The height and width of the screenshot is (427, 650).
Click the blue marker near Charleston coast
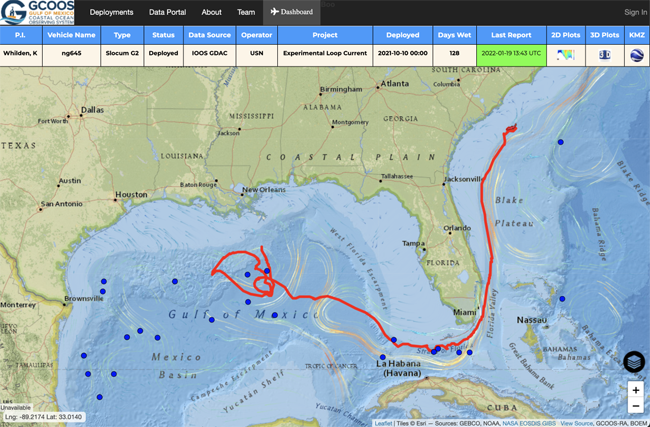(x=561, y=142)
